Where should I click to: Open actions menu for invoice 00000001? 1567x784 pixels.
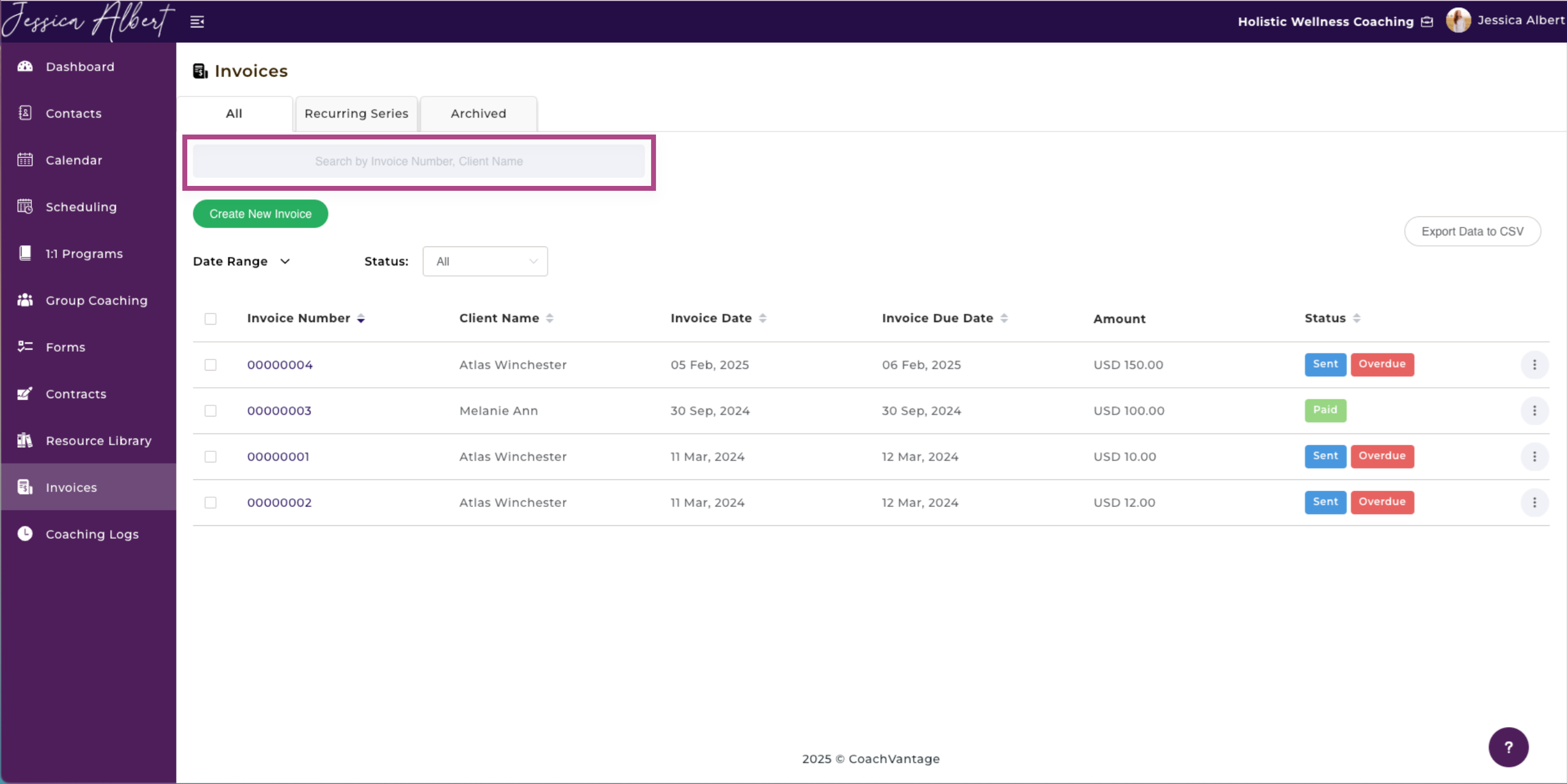click(x=1535, y=456)
